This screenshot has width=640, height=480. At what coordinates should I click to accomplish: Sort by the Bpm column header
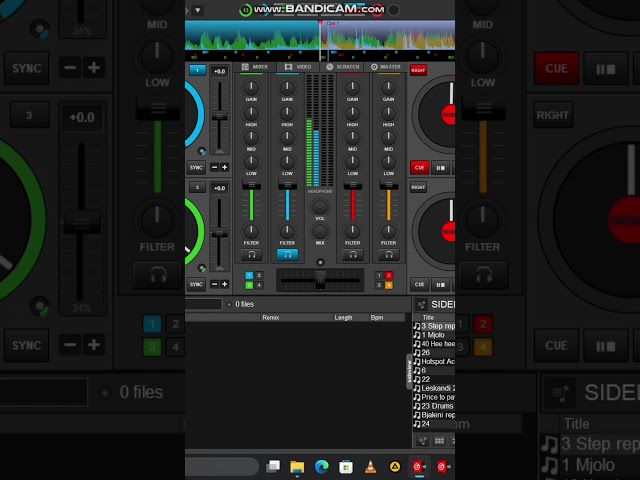click(x=377, y=318)
